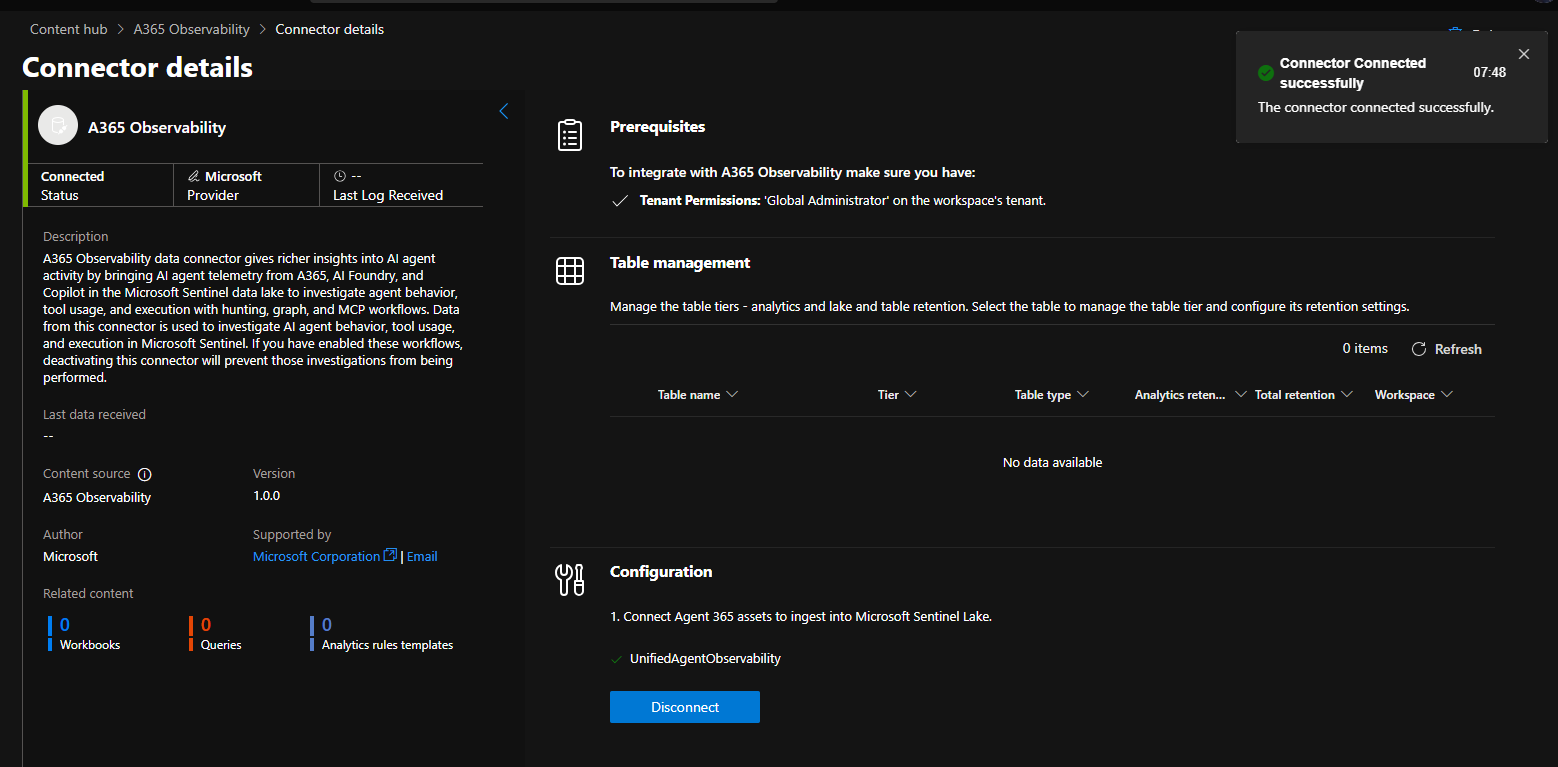Click the green check beside UnifiedAgentObservability
Screen dimensions: 1558x767
click(x=616, y=659)
